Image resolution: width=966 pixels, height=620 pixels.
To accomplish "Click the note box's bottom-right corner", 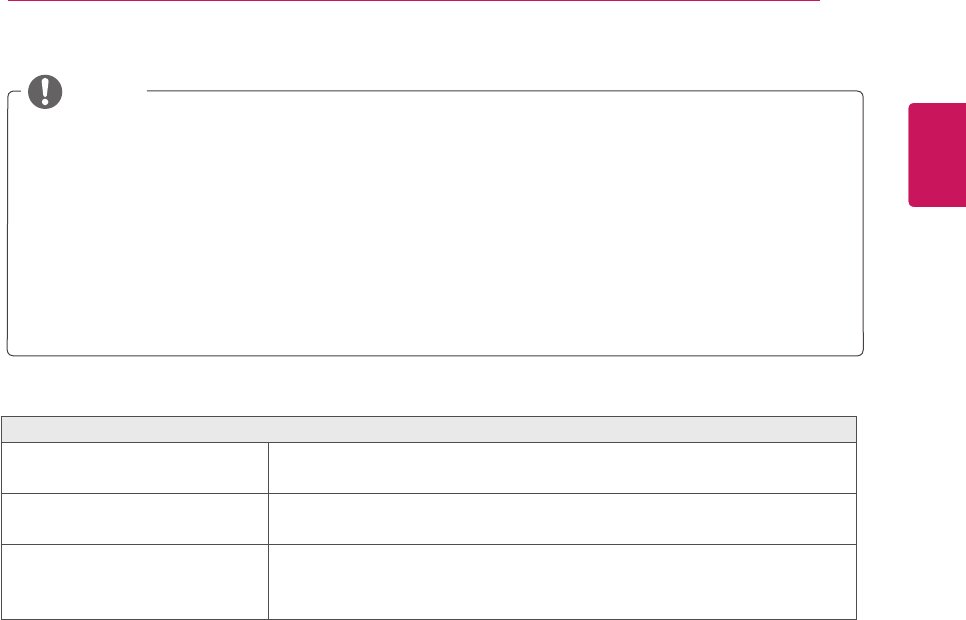I will (860, 352).
